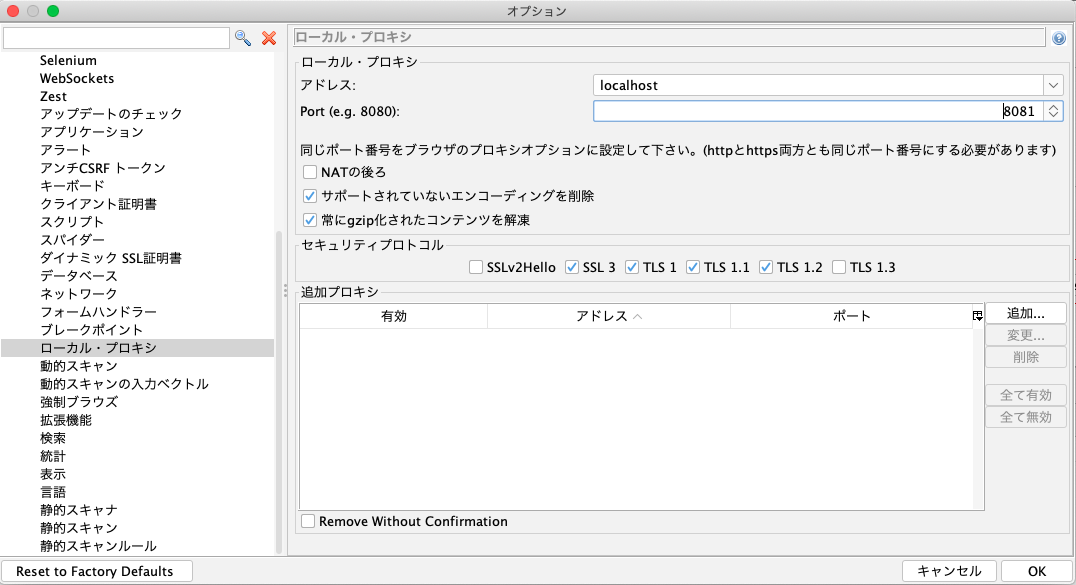Viewport: 1076px width, 585px height.
Task: Toggle the TLS 1 checkbox
Action: click(x=632, y=267)
